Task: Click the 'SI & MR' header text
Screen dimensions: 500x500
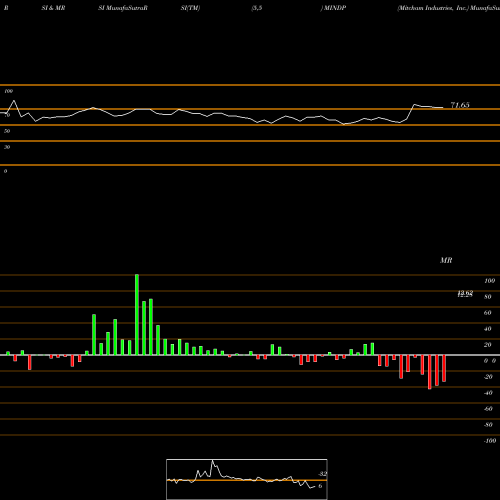Action: (x=53, y=8)
